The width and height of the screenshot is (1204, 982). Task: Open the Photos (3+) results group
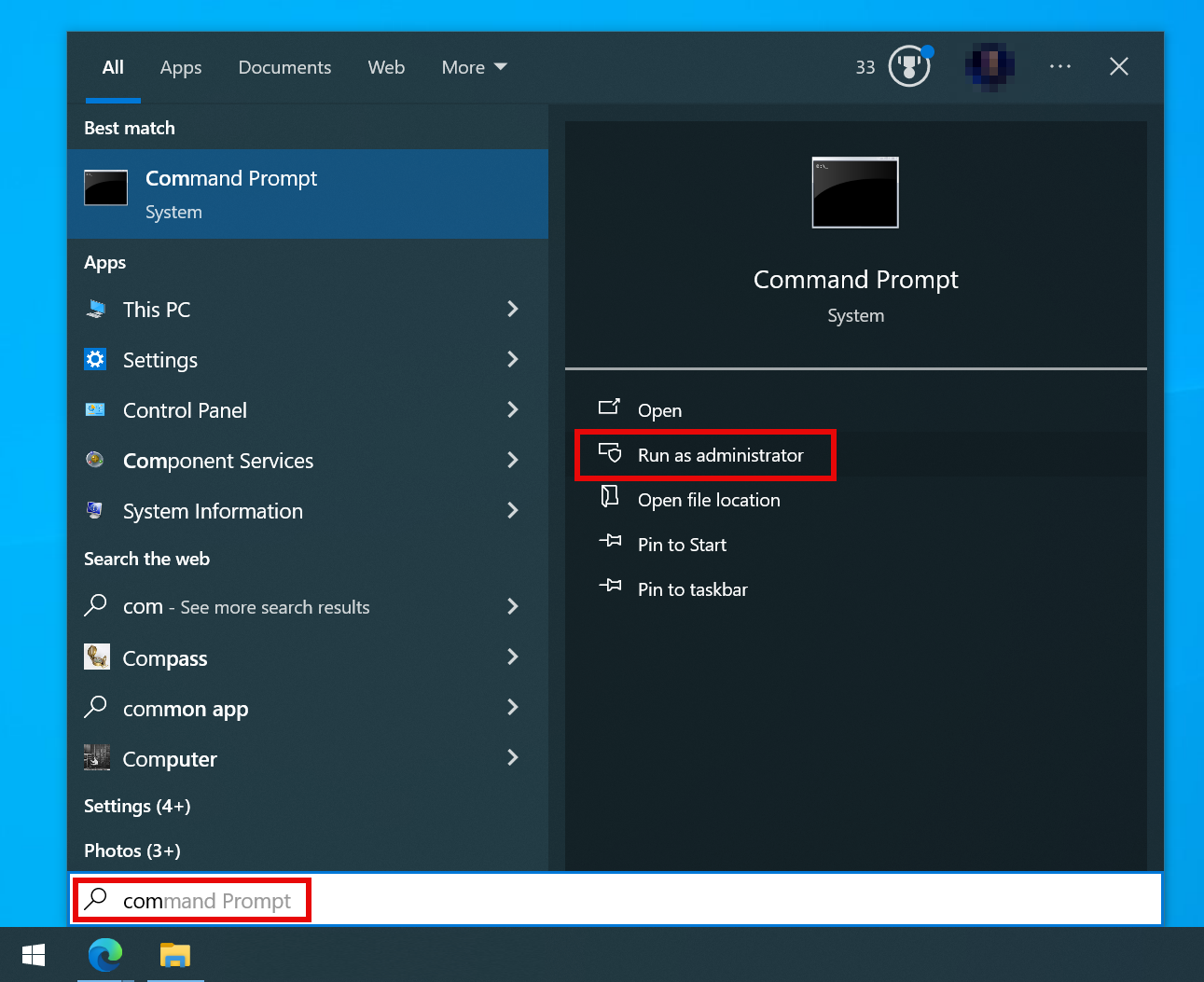click(x=132, y=851)
